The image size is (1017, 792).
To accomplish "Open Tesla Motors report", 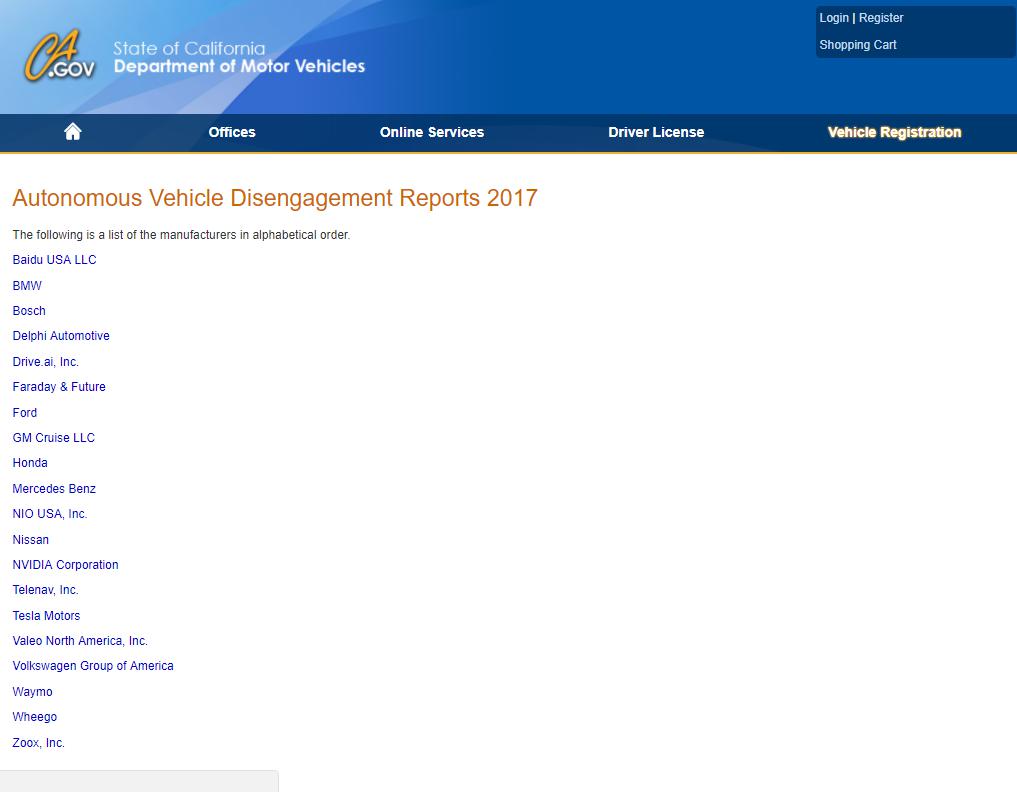I will pyautogui.click(x=46, y=616).
